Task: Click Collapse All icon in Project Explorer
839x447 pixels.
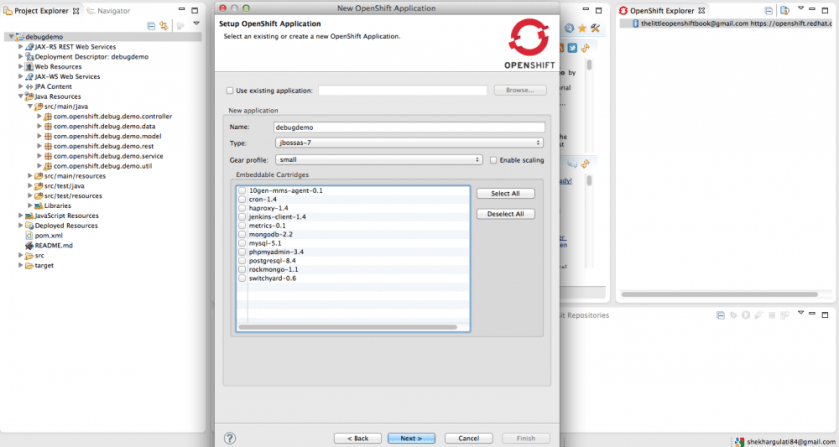Action: point(151,24)
